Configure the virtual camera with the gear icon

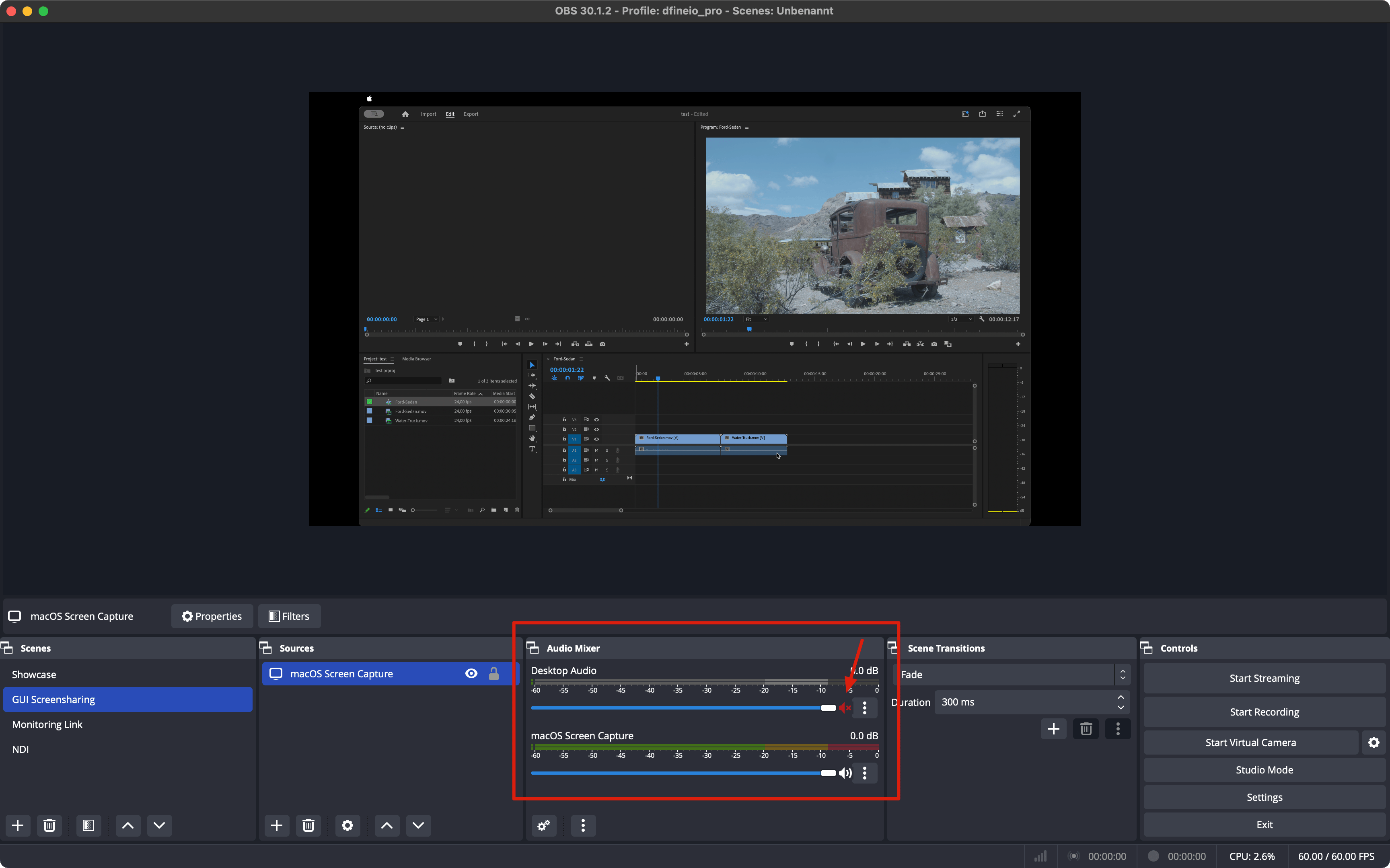point(1374,743)
